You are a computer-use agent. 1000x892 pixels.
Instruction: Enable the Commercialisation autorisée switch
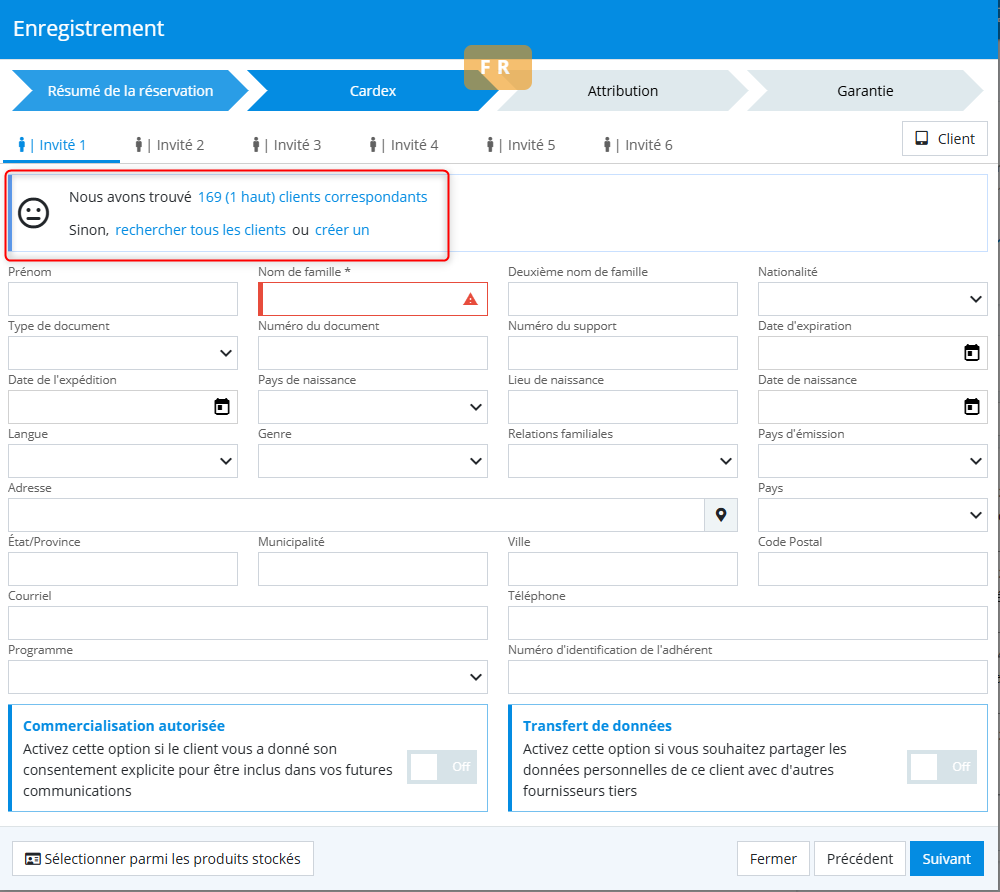pos(442,767)
